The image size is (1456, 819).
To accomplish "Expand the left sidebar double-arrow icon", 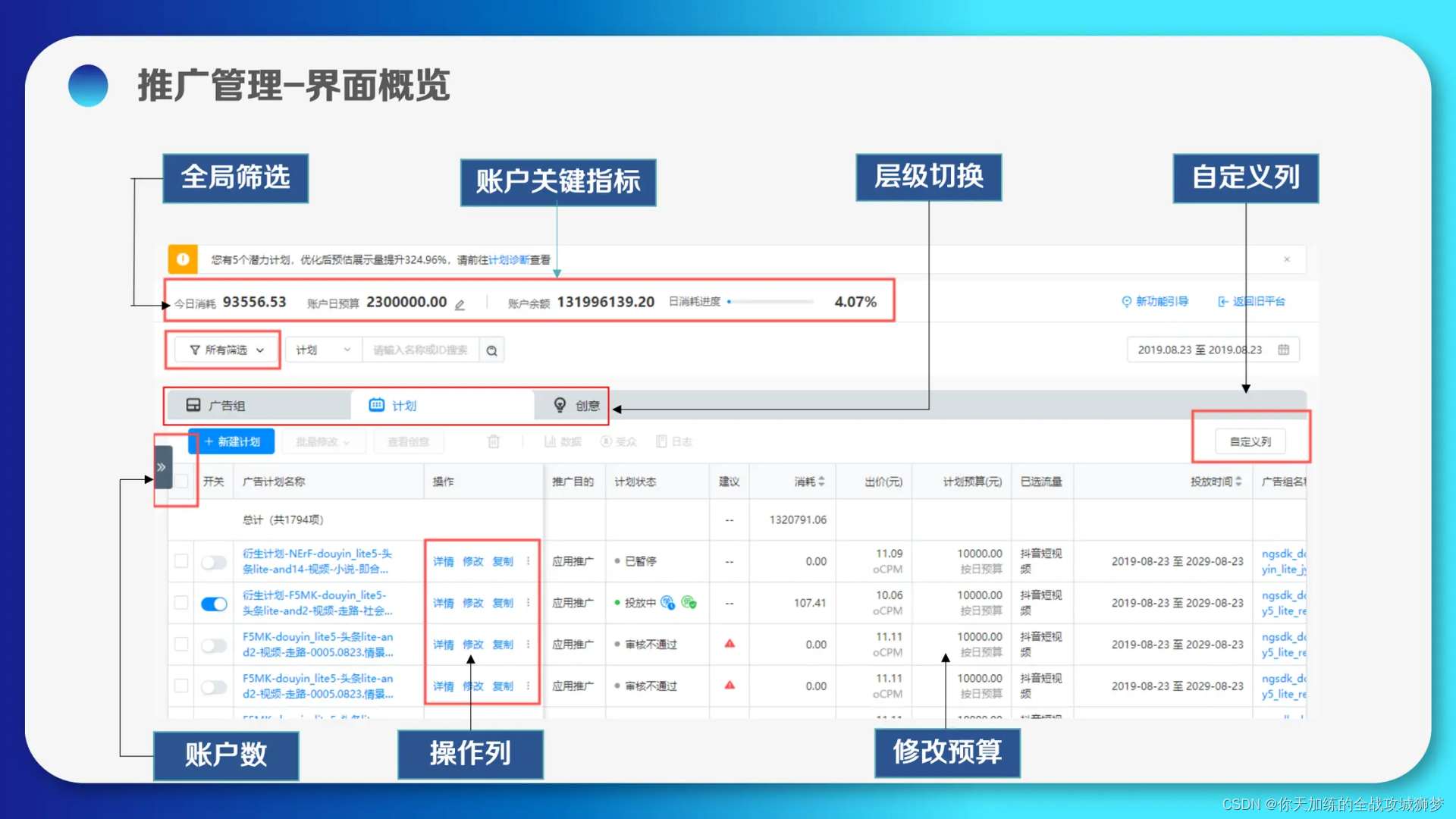I will click(x=162, y=467).
